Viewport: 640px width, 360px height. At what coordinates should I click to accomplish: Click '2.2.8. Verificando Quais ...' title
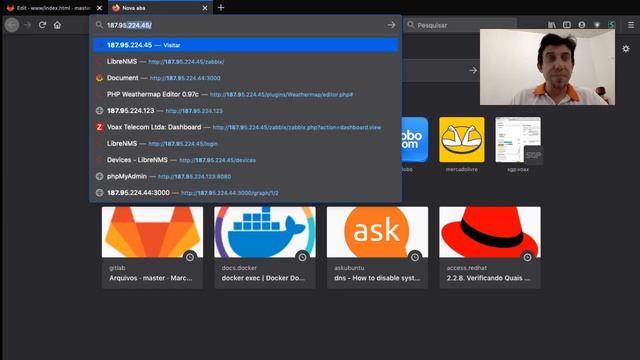coord(488,278)
